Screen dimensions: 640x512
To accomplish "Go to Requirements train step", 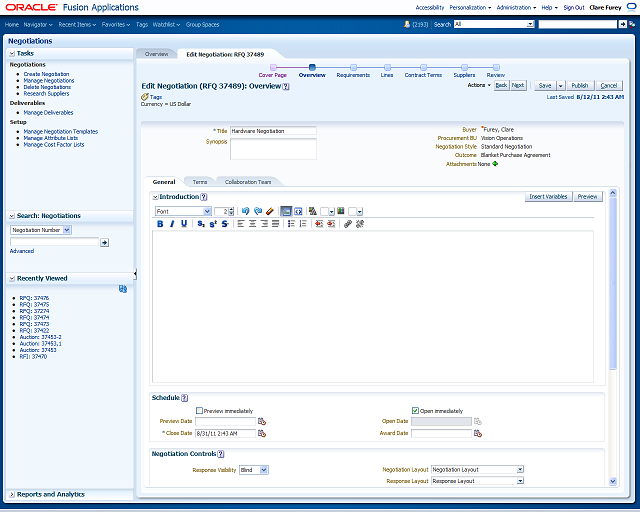I will [x=353, y=71].
